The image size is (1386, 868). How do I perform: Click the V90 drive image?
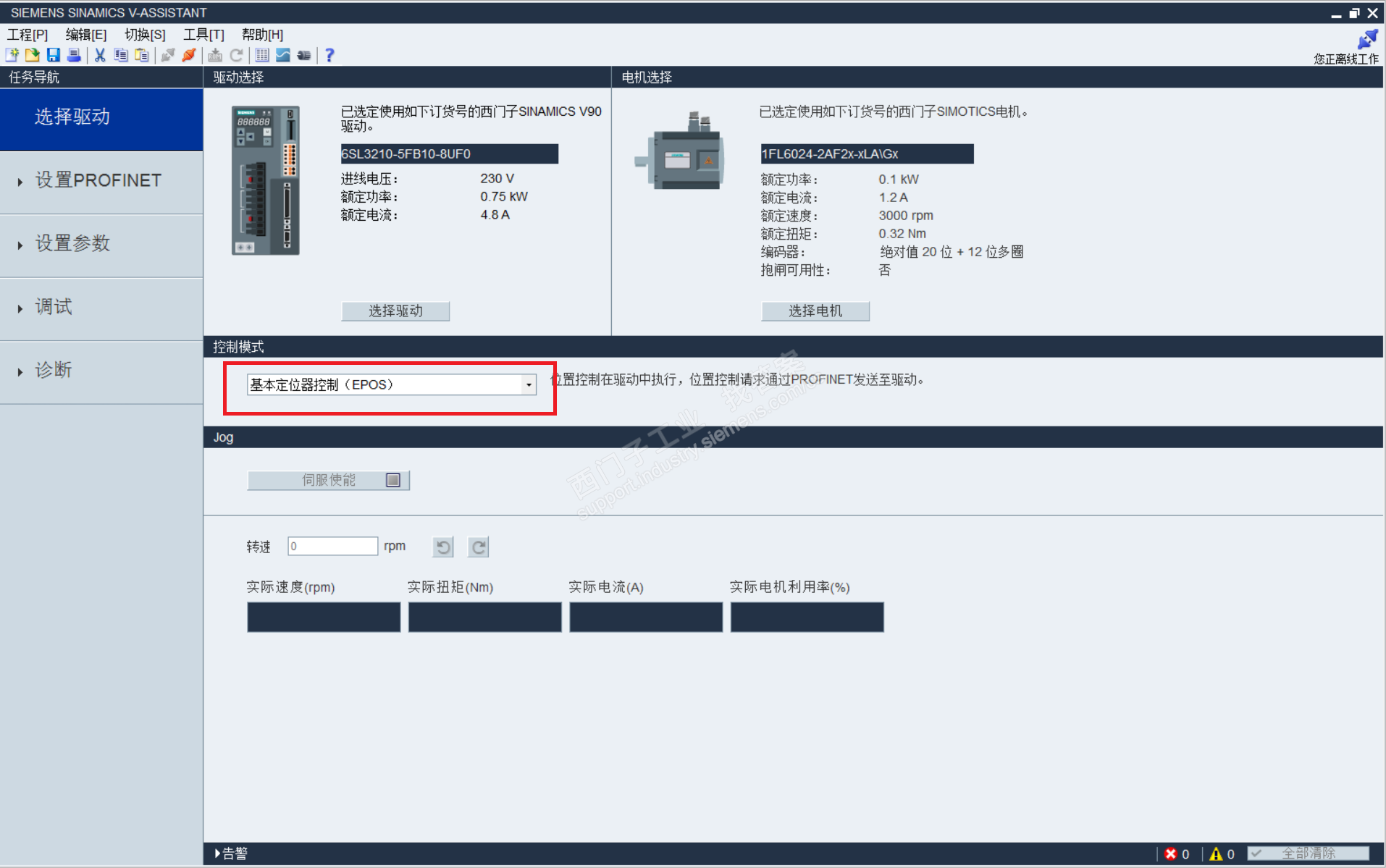[x=266, y=180]
